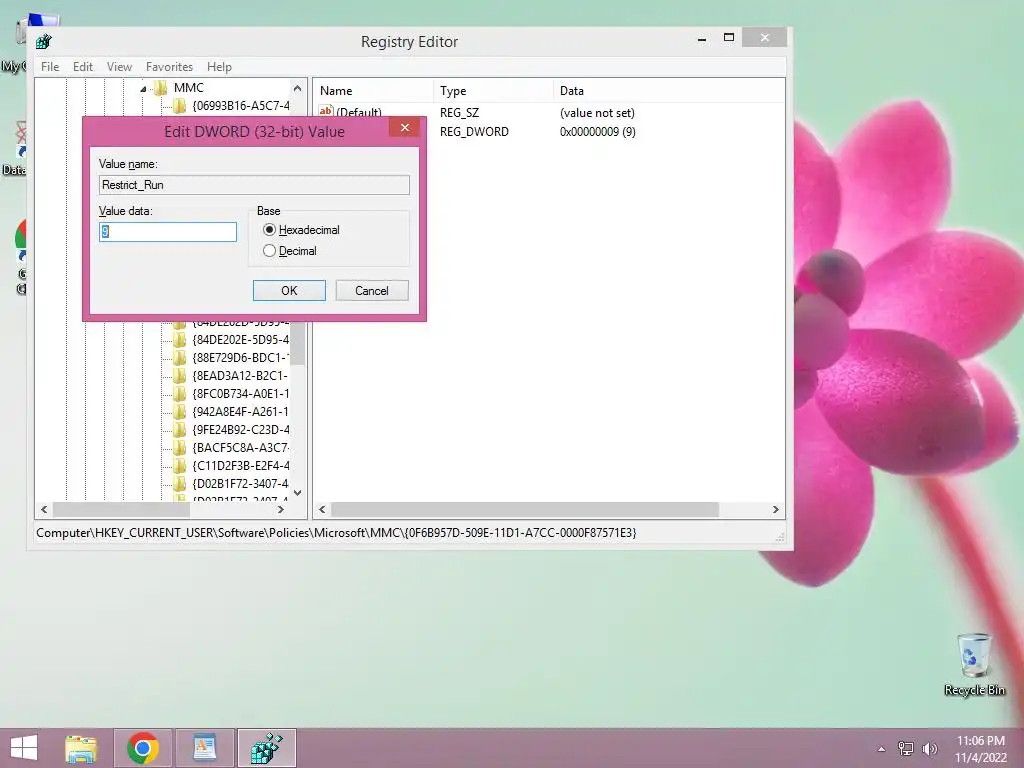
Task: Click the Registry Editor title bar icon
Action: [x=44, y=42]
